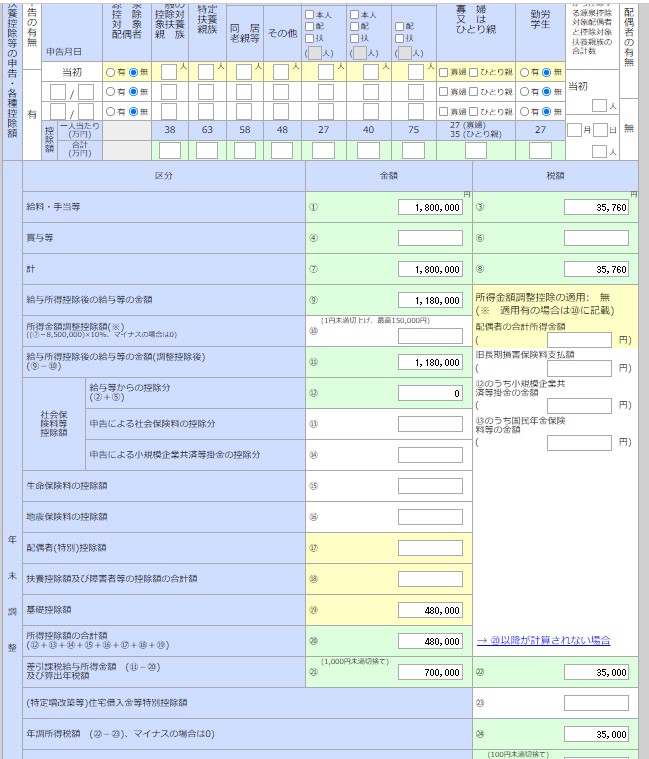Click ⑲ 基礎控除額 field 480,000

click(x=430, y=610)
